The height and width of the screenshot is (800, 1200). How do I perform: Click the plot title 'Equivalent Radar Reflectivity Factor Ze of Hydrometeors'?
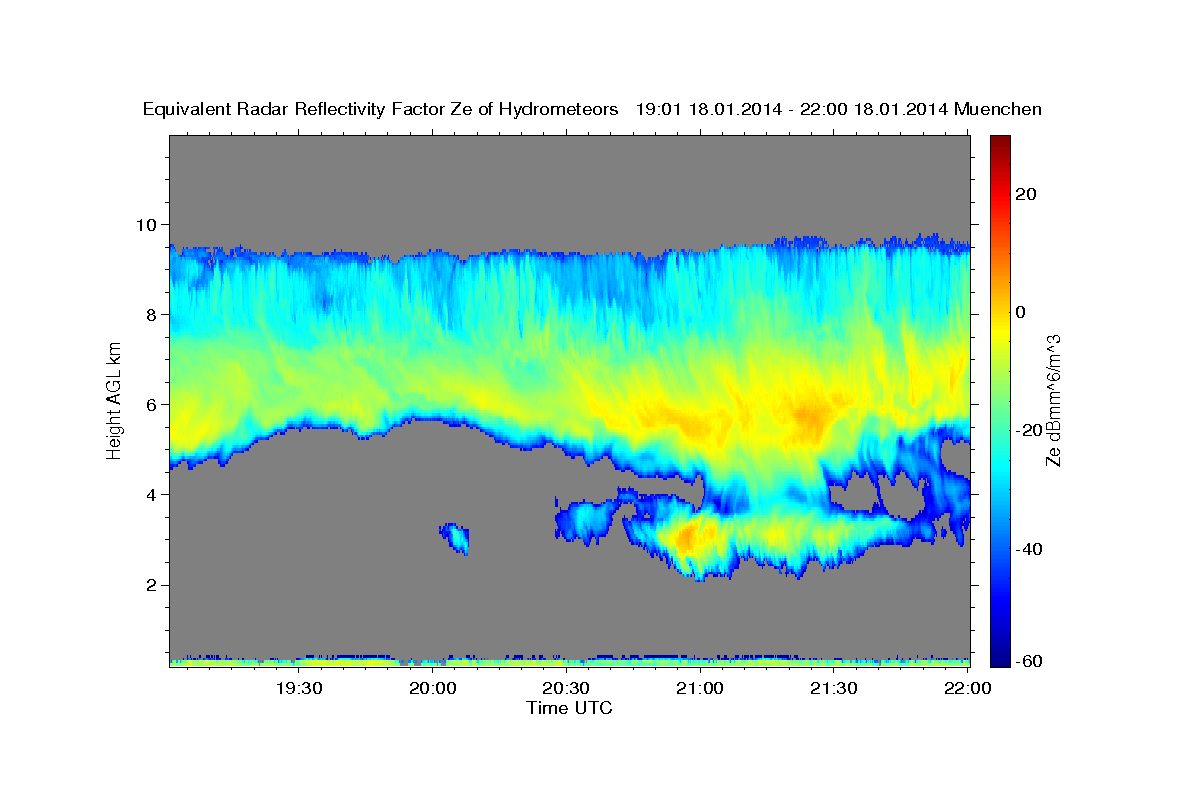point(380,109)
